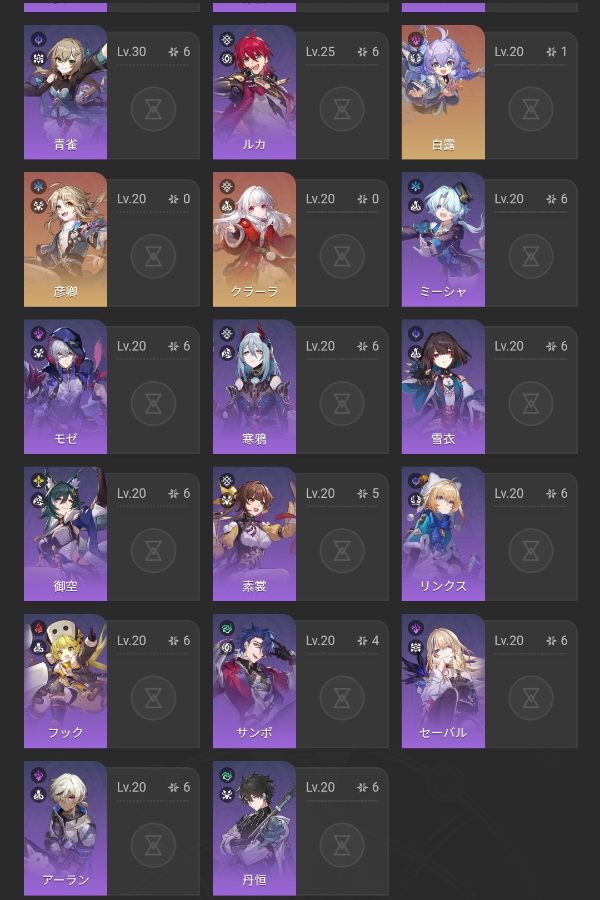This screenshot has width=600, height=900.
Task: Click the empty light cone slot beside 白露
Action: (x=531, y=108)
